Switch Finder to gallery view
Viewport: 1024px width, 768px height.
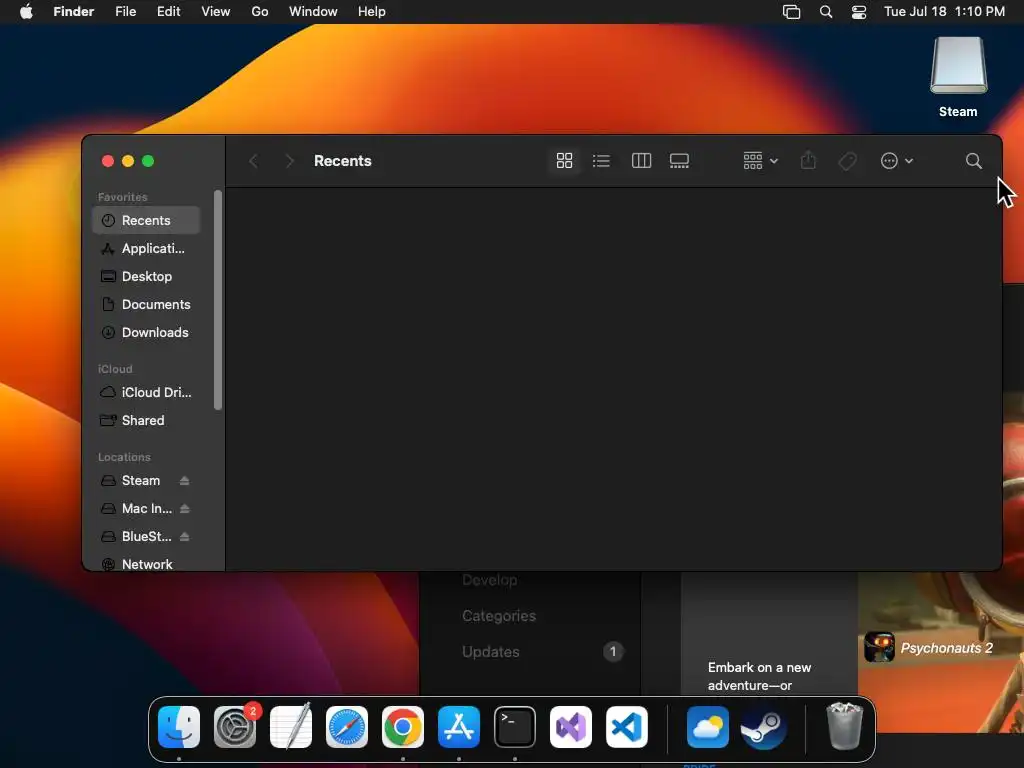[x=679, y=161]
